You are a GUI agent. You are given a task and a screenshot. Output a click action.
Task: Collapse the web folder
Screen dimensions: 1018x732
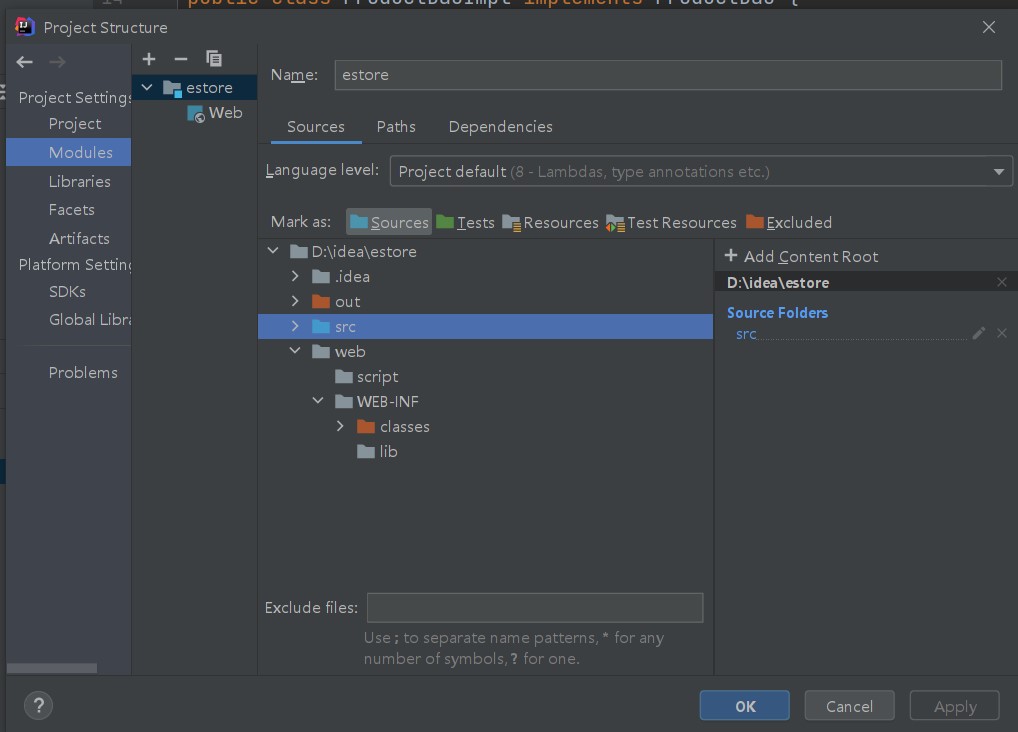[295, 351]
